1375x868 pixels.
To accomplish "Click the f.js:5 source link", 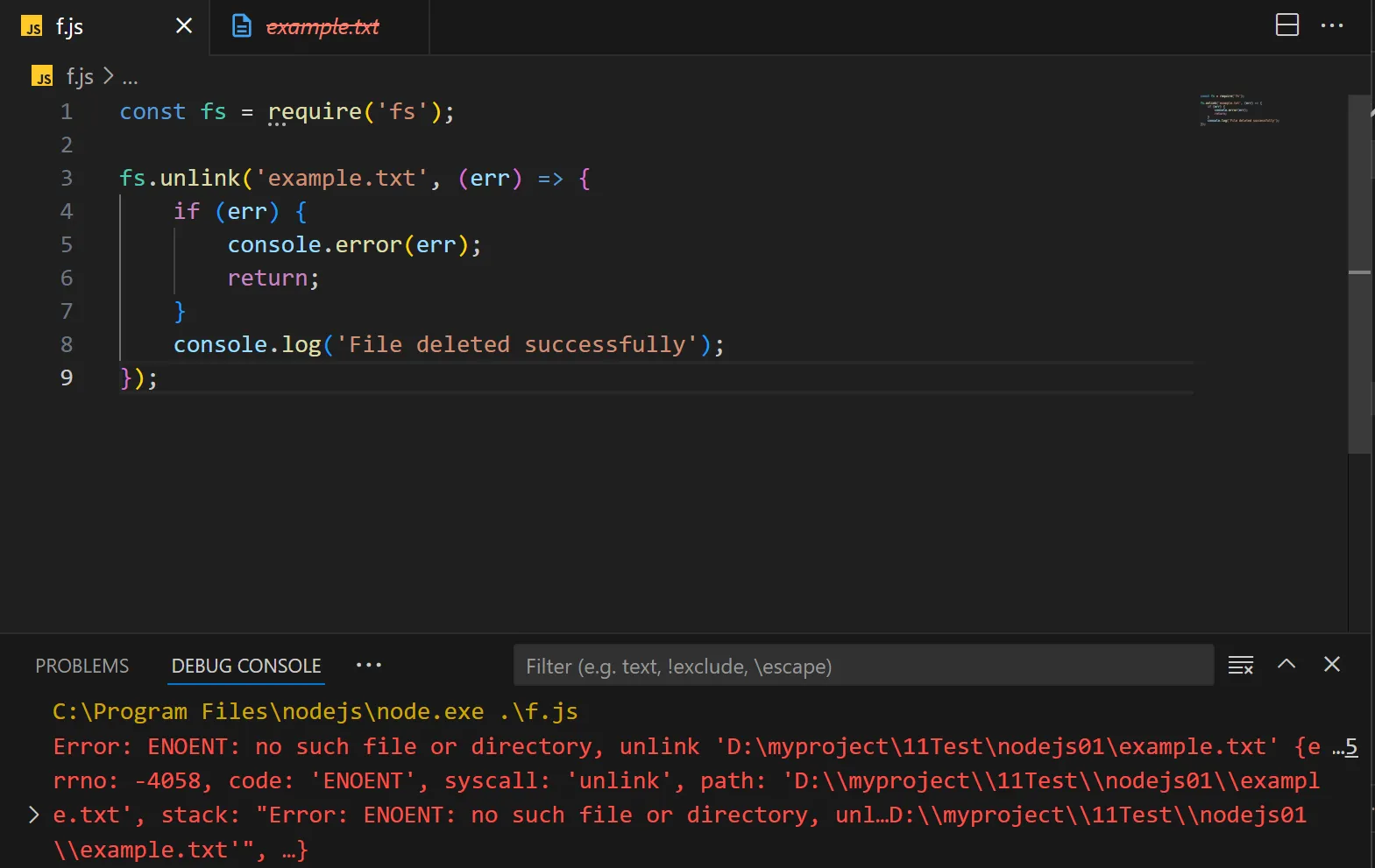I will point(1345,746).
